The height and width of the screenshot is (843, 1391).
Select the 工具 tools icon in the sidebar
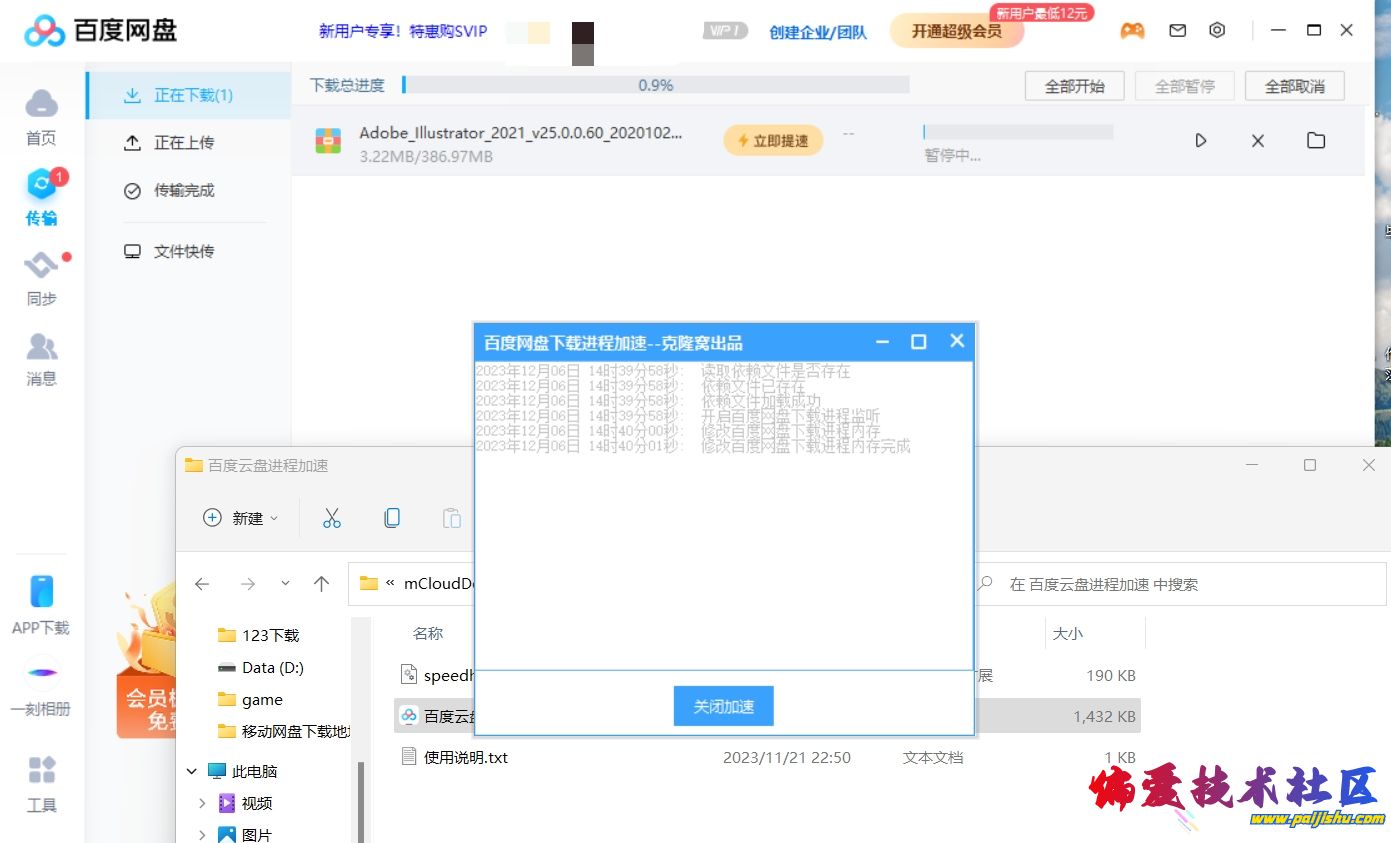tap(41, 782)
